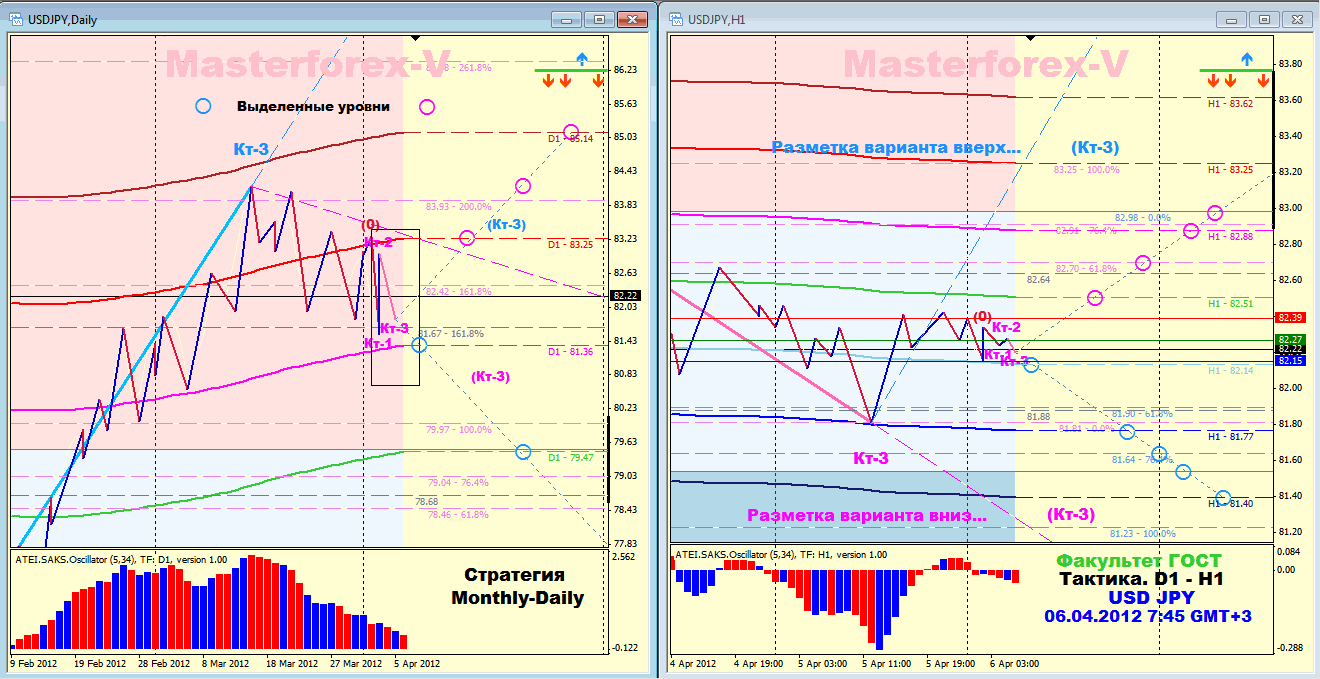Select the blue up arrow in H1 chart
This screenshot has height=679, width=1320.
point(1245,59)
